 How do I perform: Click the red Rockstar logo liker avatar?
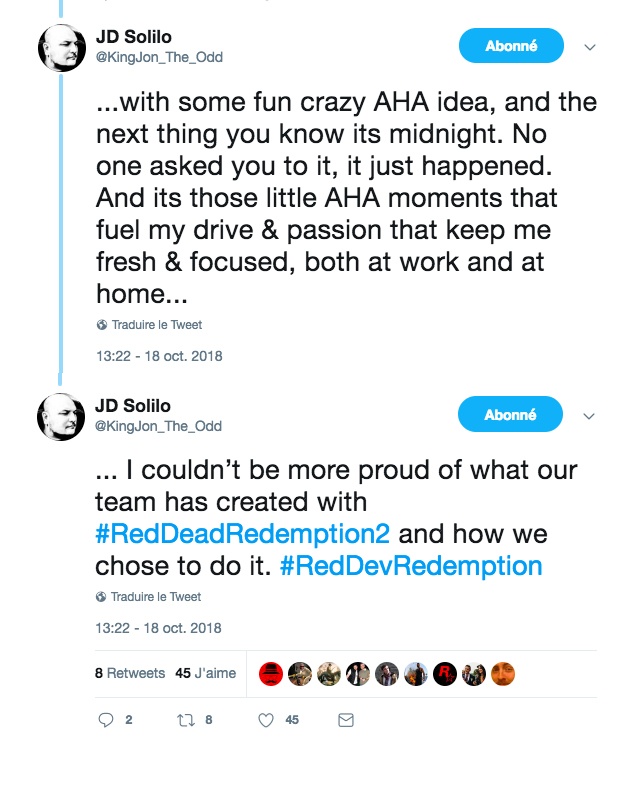pos(445,673)
